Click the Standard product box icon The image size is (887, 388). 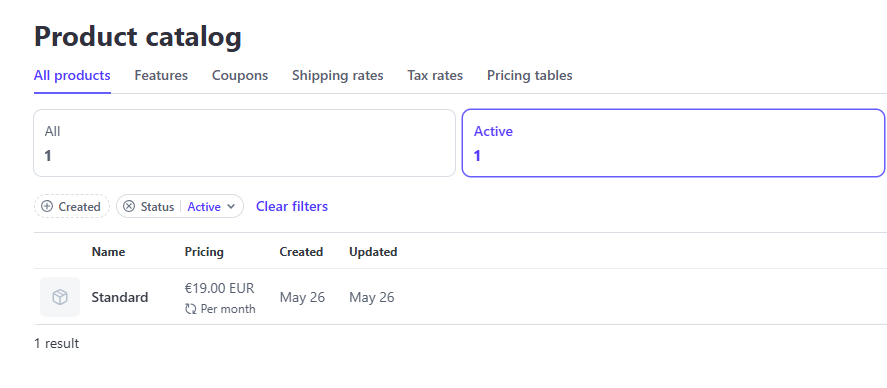(60, 297)
